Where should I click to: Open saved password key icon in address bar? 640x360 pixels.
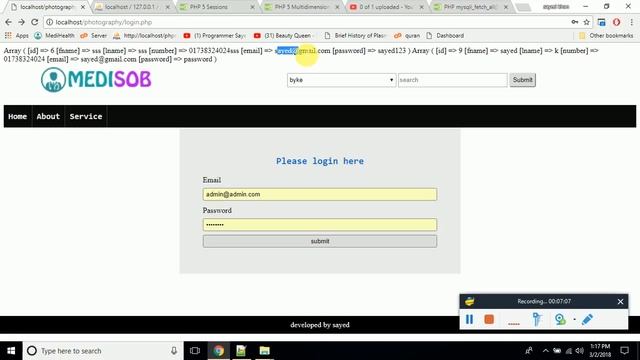coord(575,22)
